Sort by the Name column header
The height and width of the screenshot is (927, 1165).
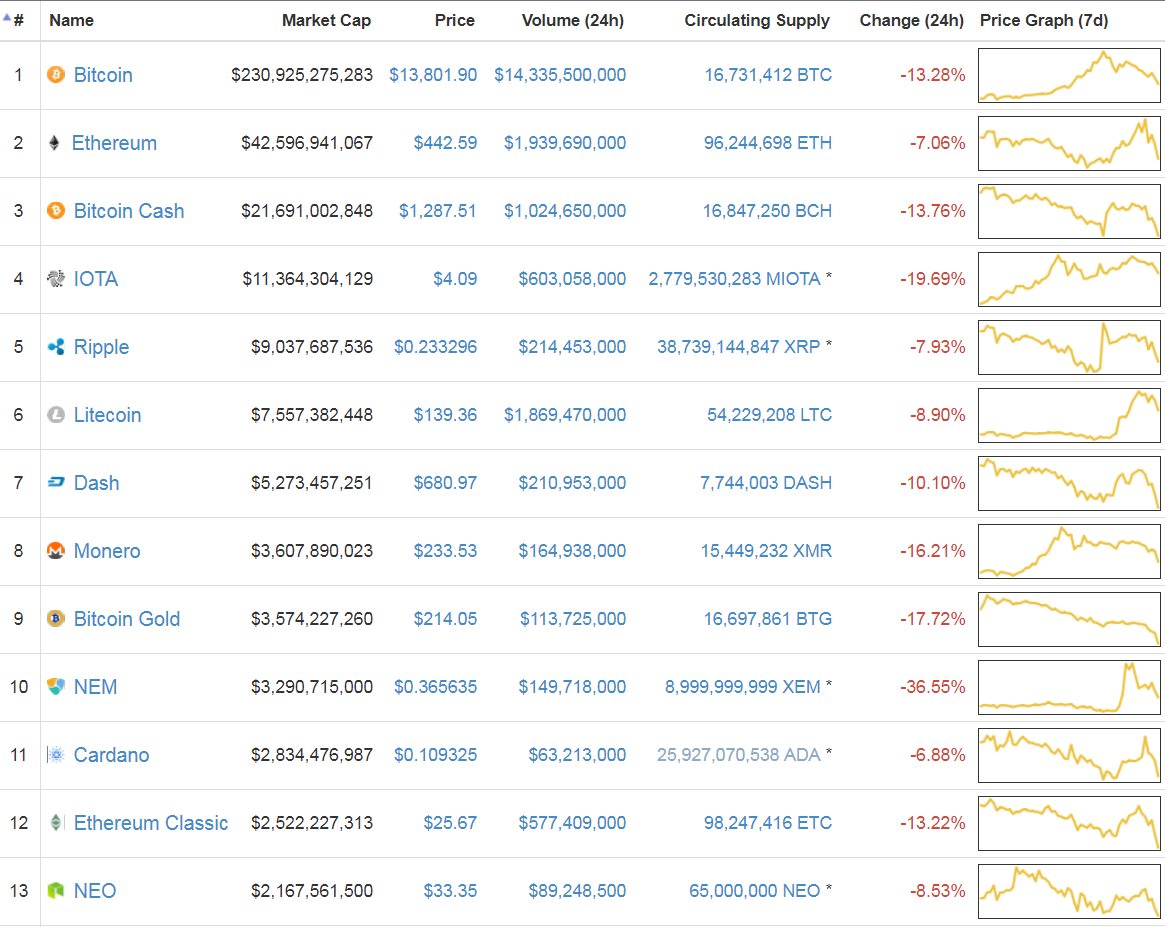click(x=71, y=20)
